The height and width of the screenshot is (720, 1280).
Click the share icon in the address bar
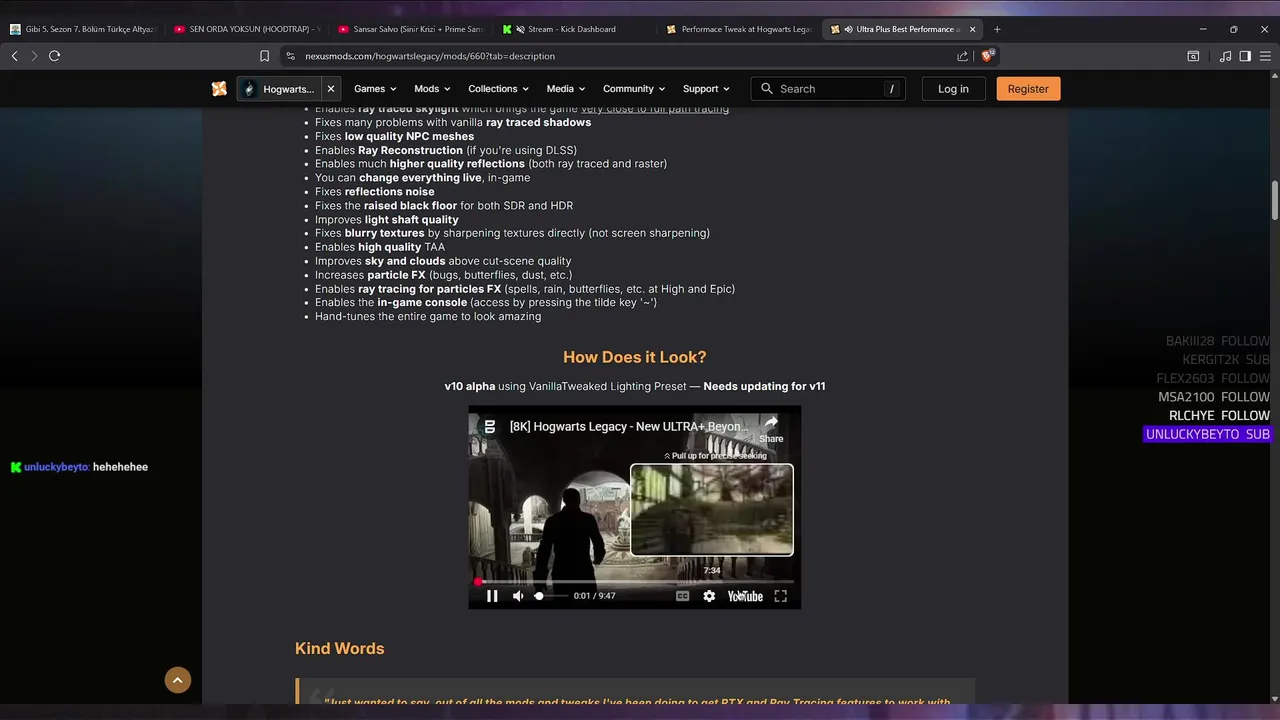(962, 56)
